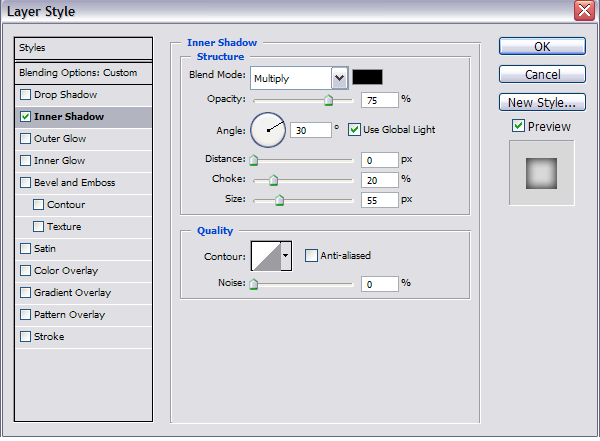Click the New Style... button
The height and width of the screenshot is (441, 600).
click(542, 102)
